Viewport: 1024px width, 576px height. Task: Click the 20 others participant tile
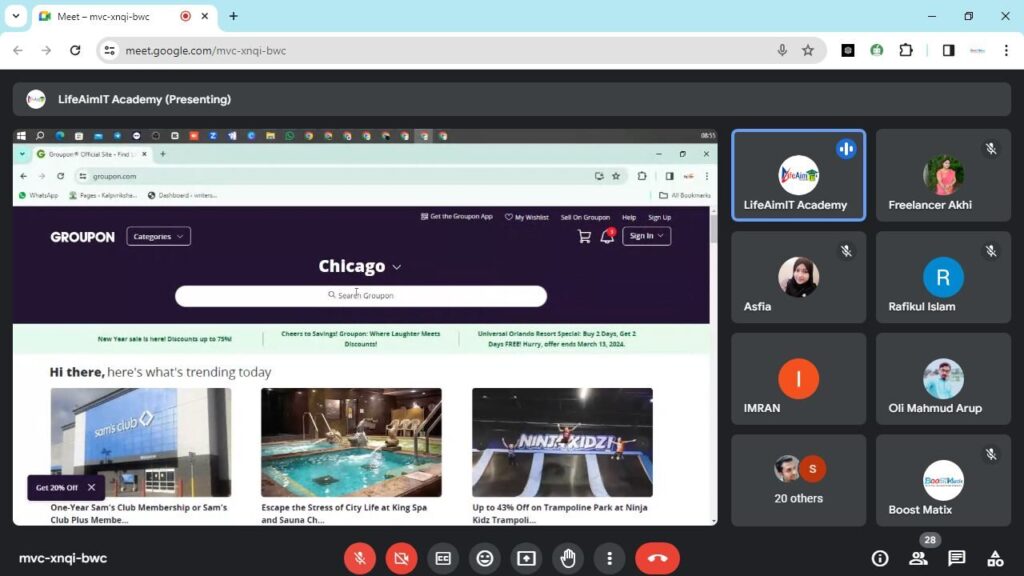pyautogui.click(x=798, y=480)
